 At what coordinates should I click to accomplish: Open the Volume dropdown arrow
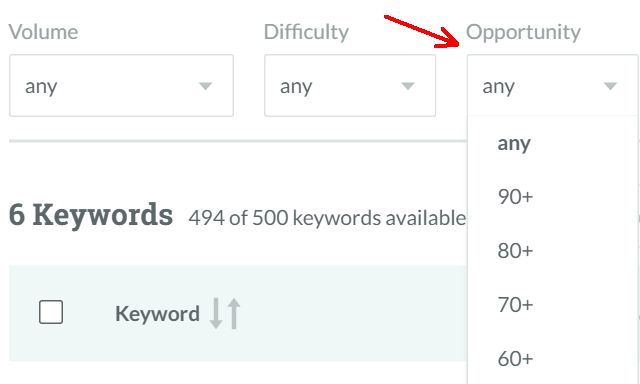point(205,86)
